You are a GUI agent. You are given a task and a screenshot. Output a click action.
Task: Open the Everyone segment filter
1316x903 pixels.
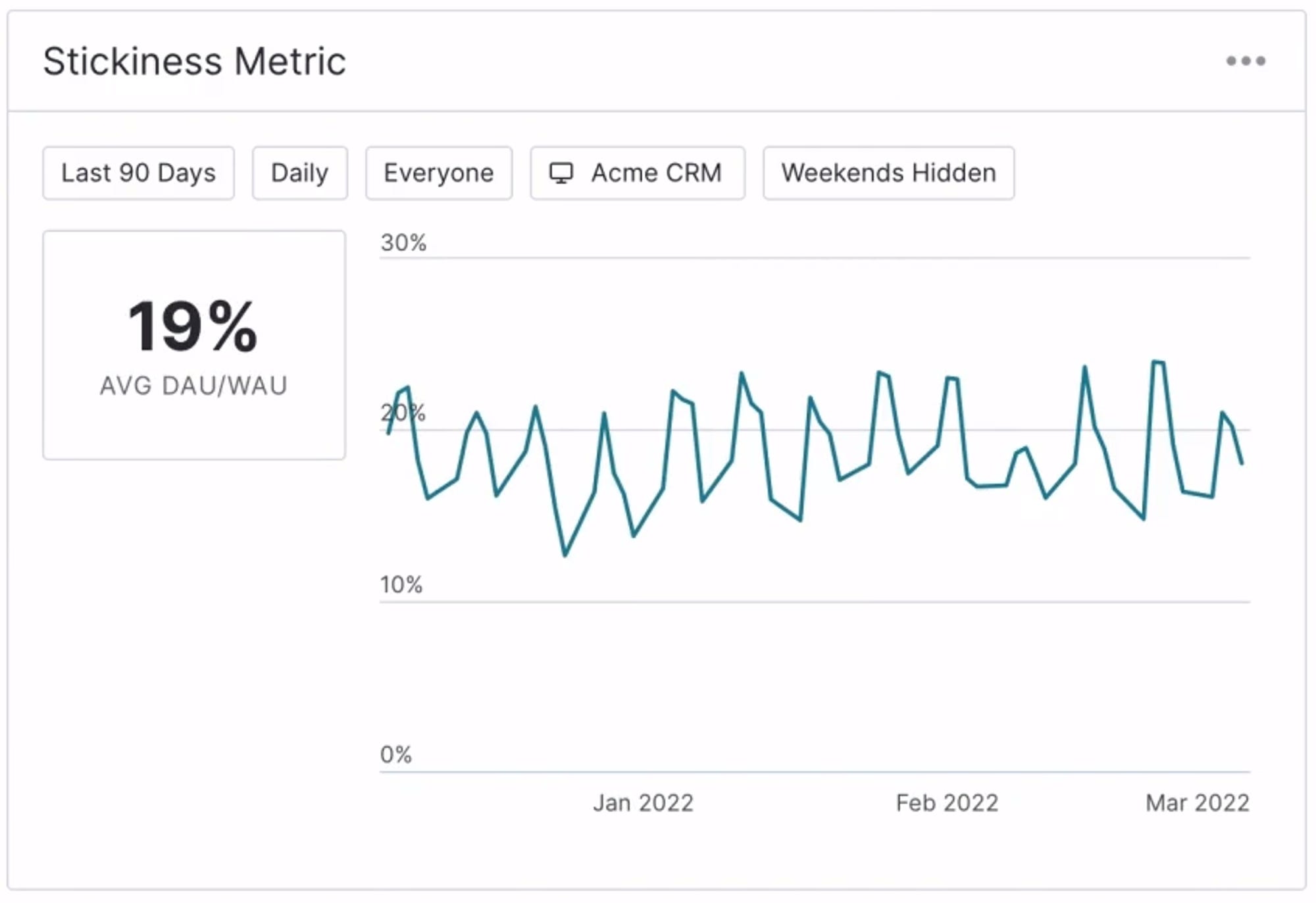439,173
